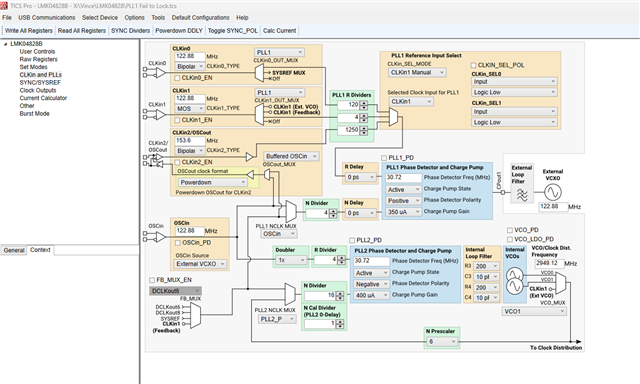
Task: Open the VCO_MUX VCO1 dropdown
Action: [x=534, y=311]
